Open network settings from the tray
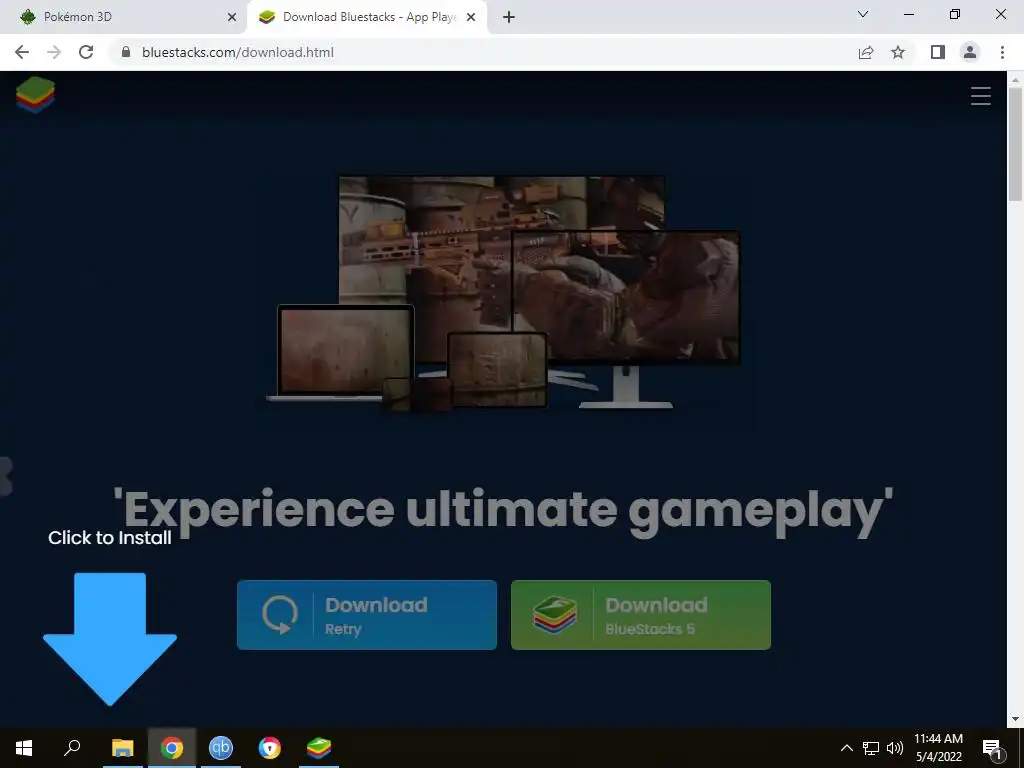 point(871,748)
